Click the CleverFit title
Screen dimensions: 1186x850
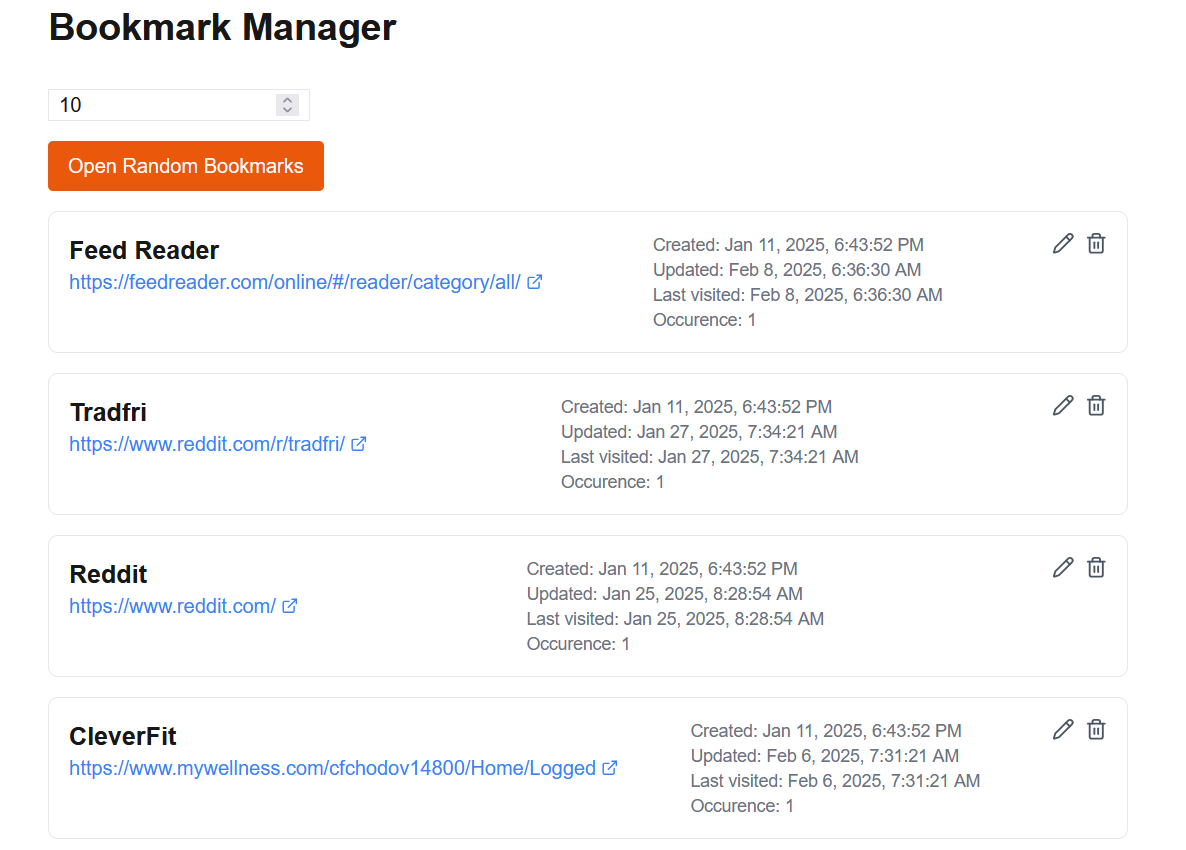click(x=123, y=736)
